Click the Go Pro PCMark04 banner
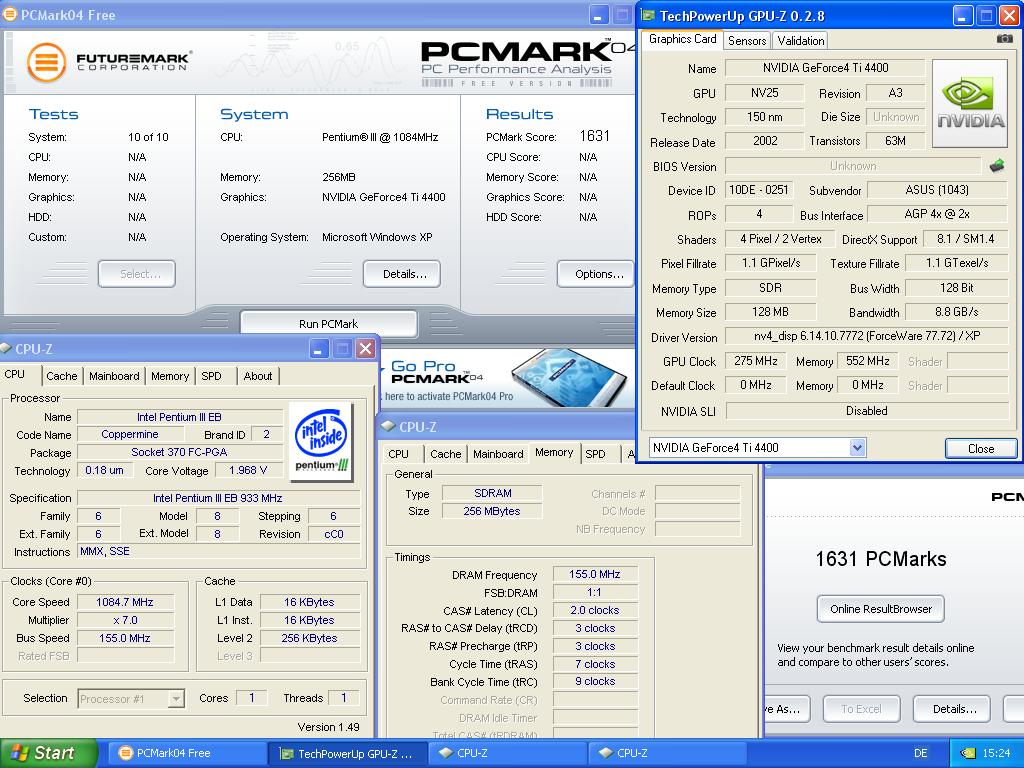This screenshot has height=768, width=1024. [507, 379]
